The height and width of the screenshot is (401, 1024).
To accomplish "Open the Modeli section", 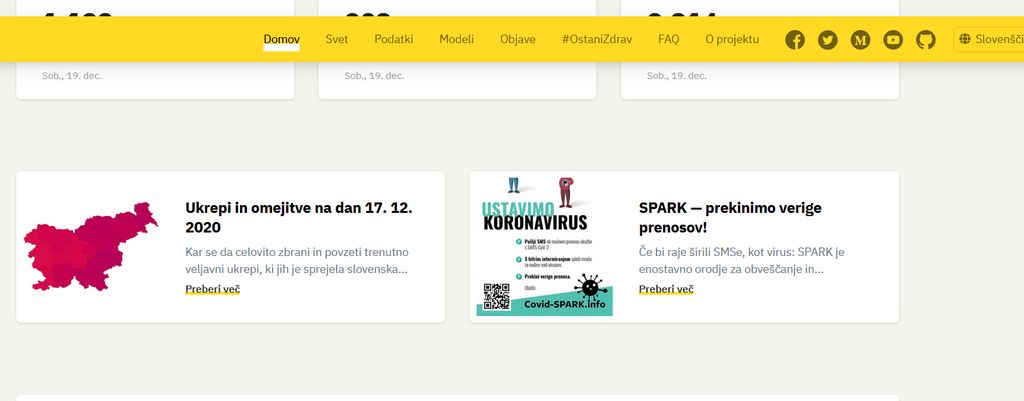I will (x=456, y=40).
